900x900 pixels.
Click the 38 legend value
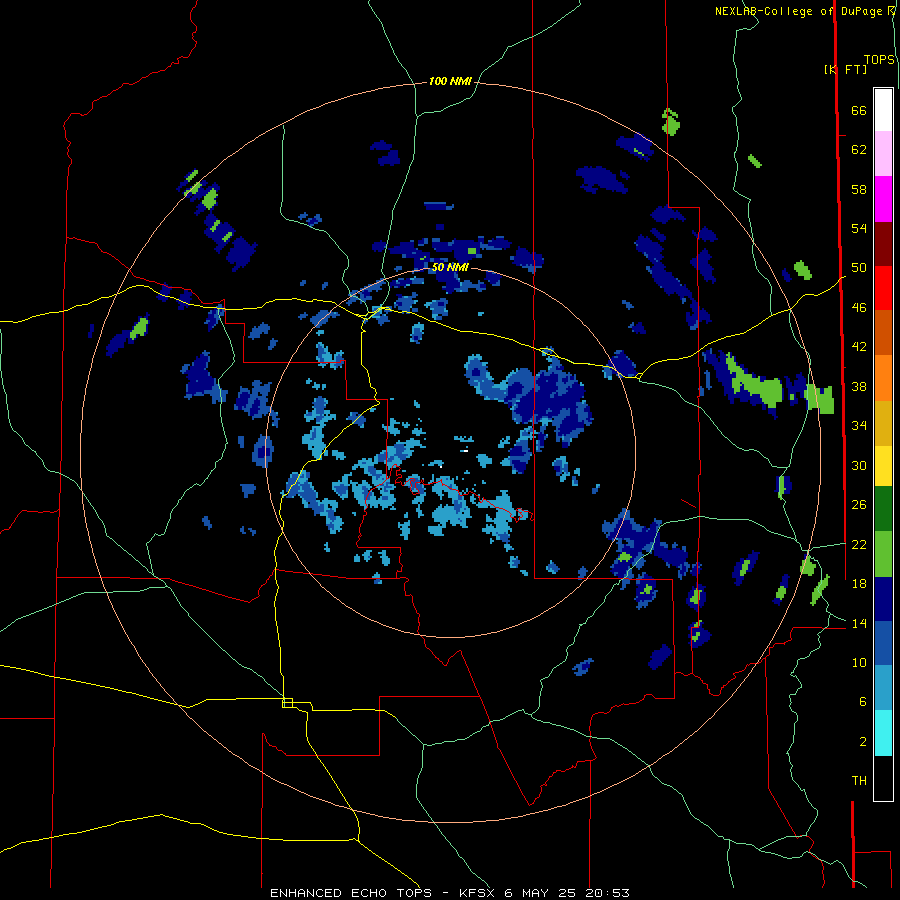(x=859, y=386)
